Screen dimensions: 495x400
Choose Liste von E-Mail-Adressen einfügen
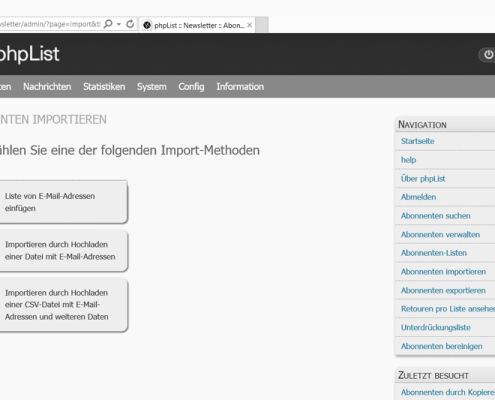coord(63,202)
